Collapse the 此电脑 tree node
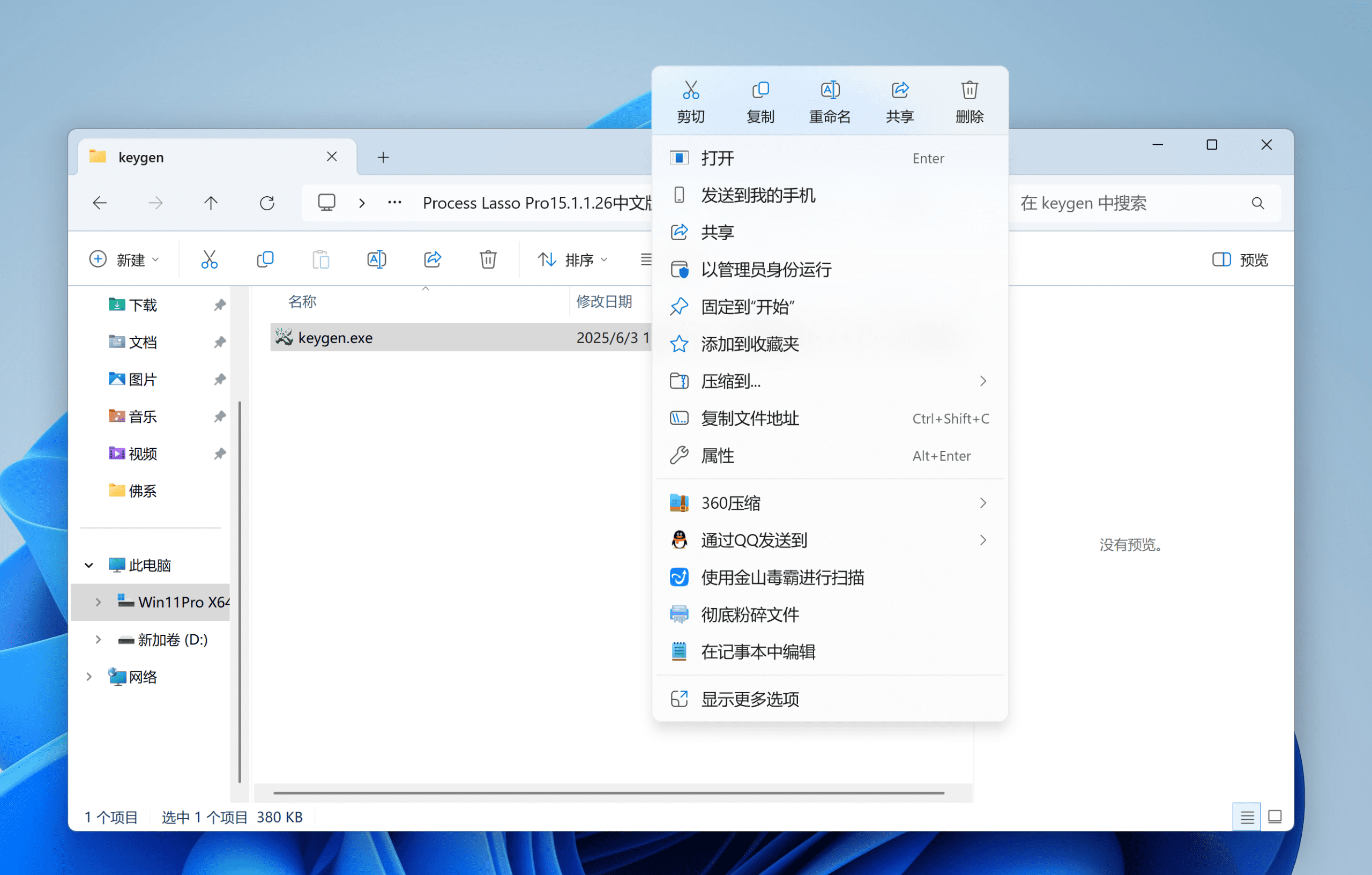 click(89, 566)
